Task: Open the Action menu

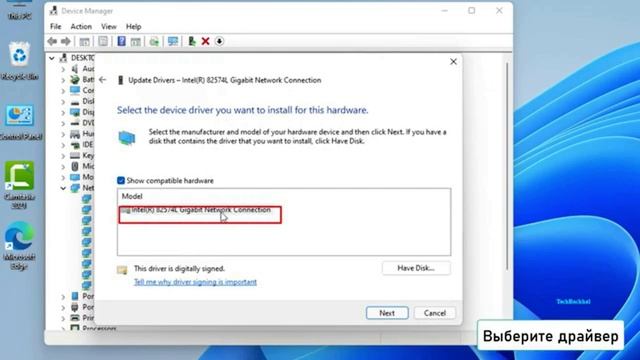Action: [81, 27]
